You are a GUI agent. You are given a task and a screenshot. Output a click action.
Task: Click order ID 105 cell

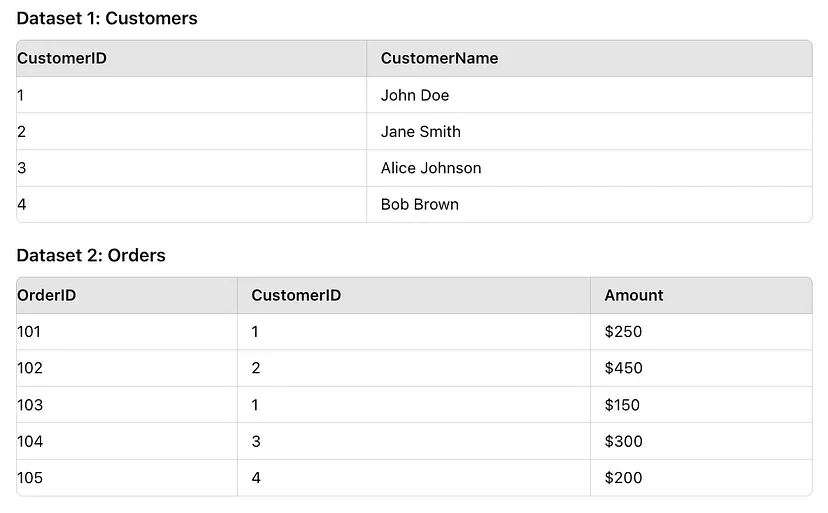[x=30, y=478]
